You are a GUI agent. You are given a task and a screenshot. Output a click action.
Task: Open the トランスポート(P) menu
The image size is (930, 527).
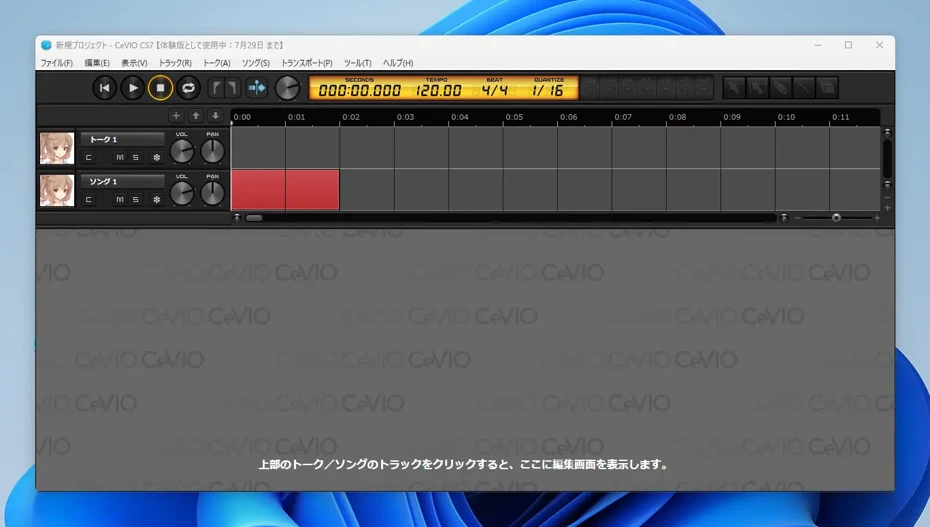pyautogui.click(x=307, y=63)
